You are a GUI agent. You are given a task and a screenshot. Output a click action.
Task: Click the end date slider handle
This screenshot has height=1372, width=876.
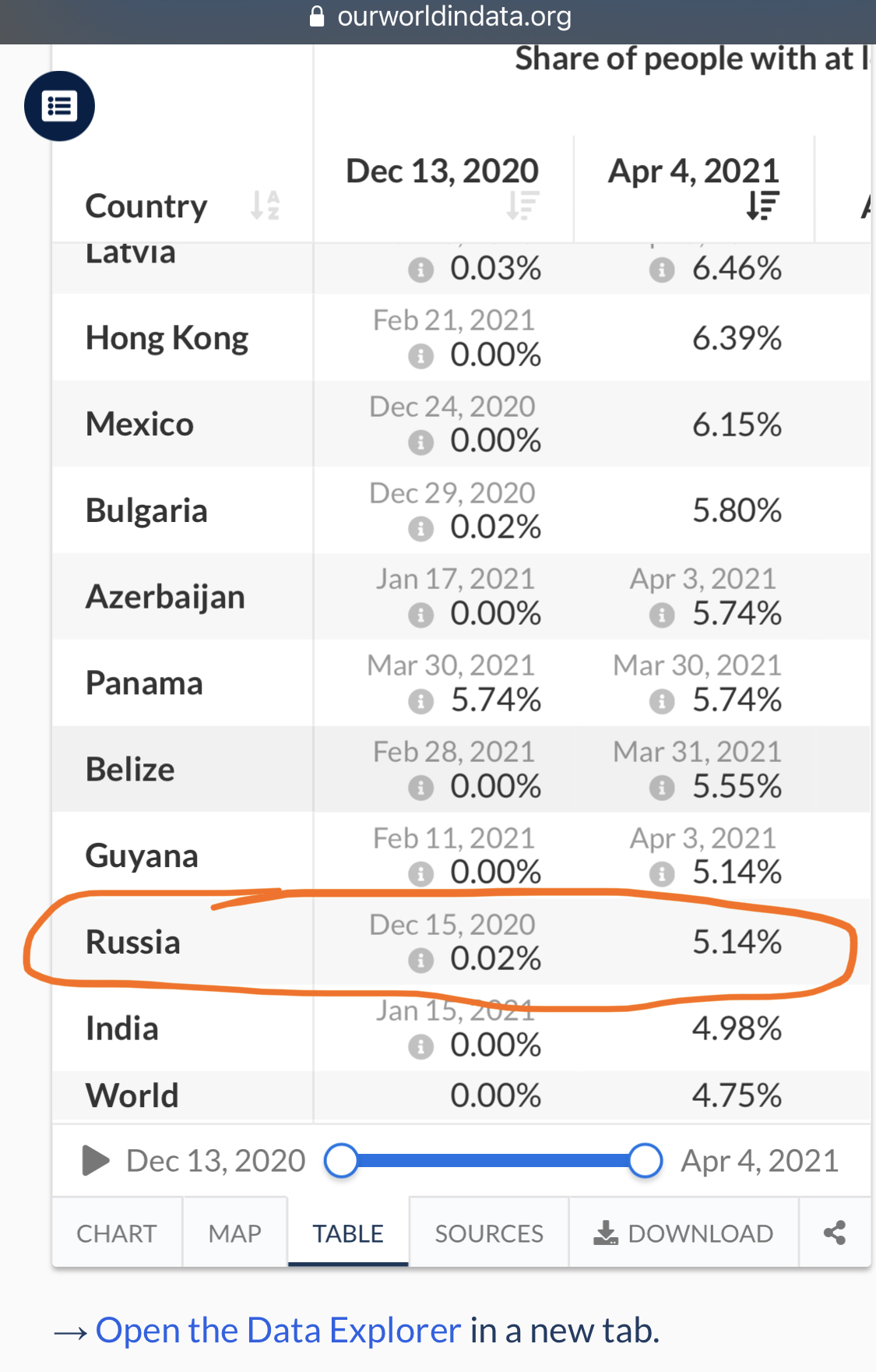(646, 1160)
